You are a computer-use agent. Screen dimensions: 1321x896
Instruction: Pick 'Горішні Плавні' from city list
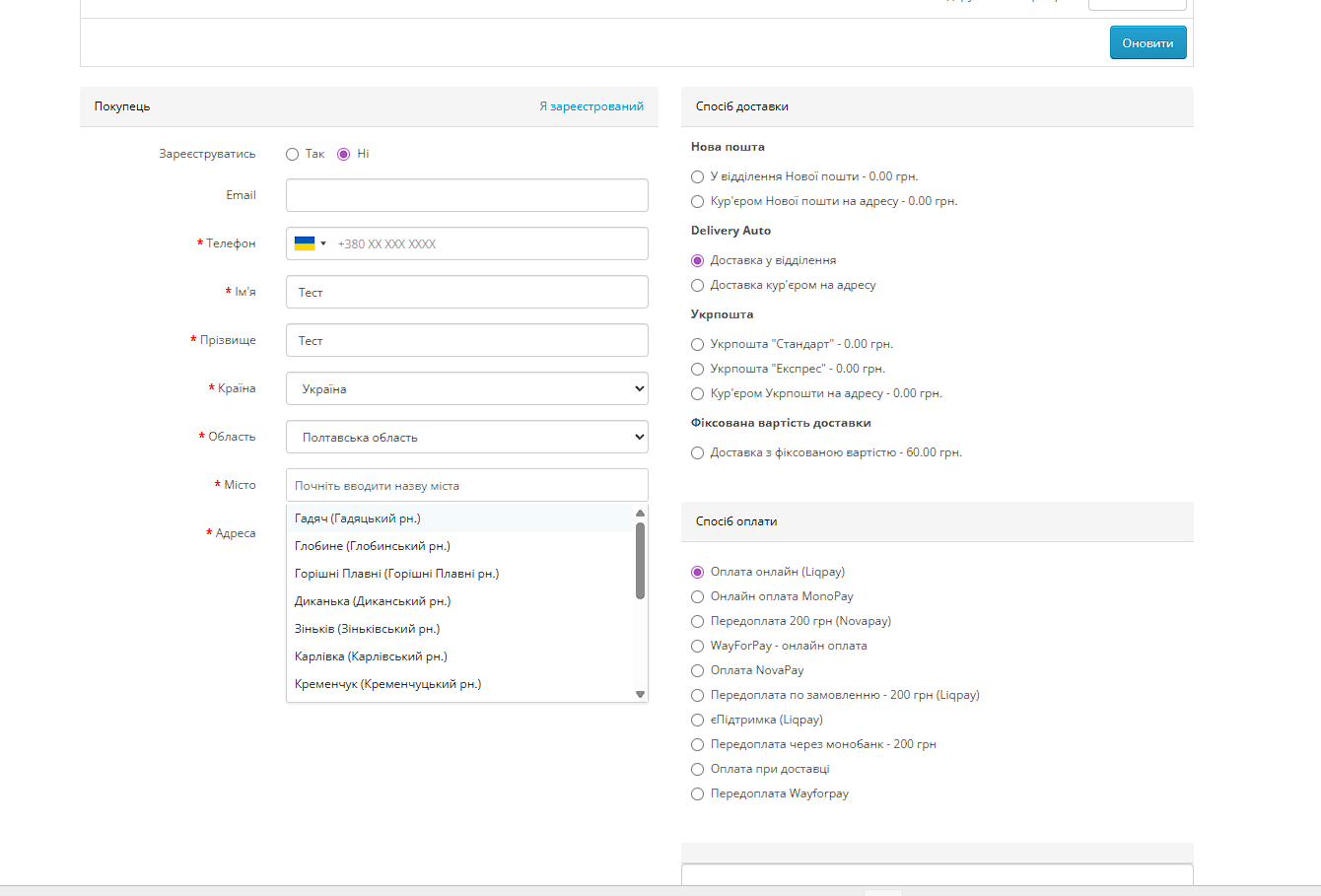[x=460, y=574]
